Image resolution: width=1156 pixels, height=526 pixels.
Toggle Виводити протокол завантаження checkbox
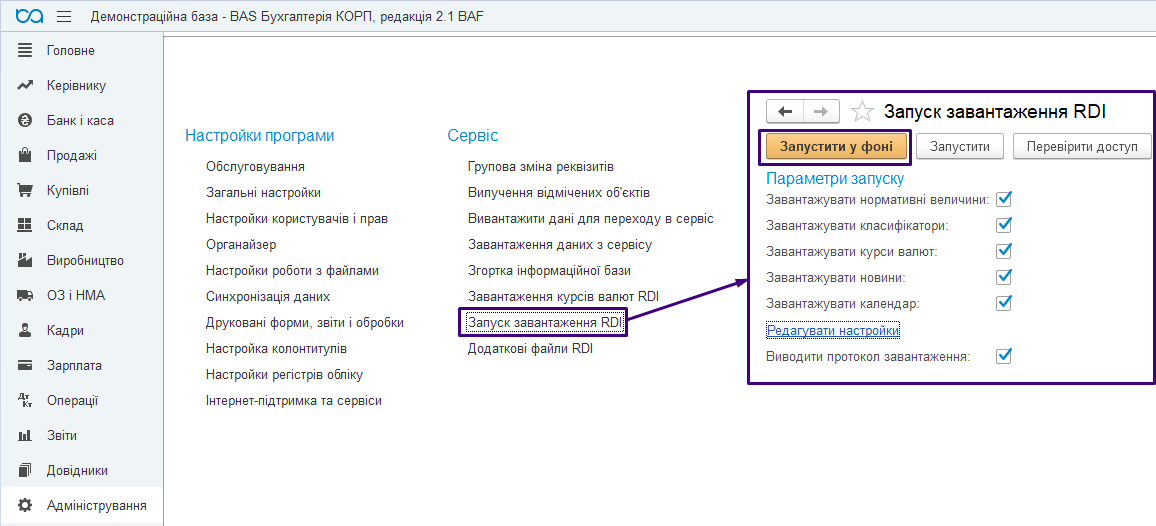point(1003,356)
